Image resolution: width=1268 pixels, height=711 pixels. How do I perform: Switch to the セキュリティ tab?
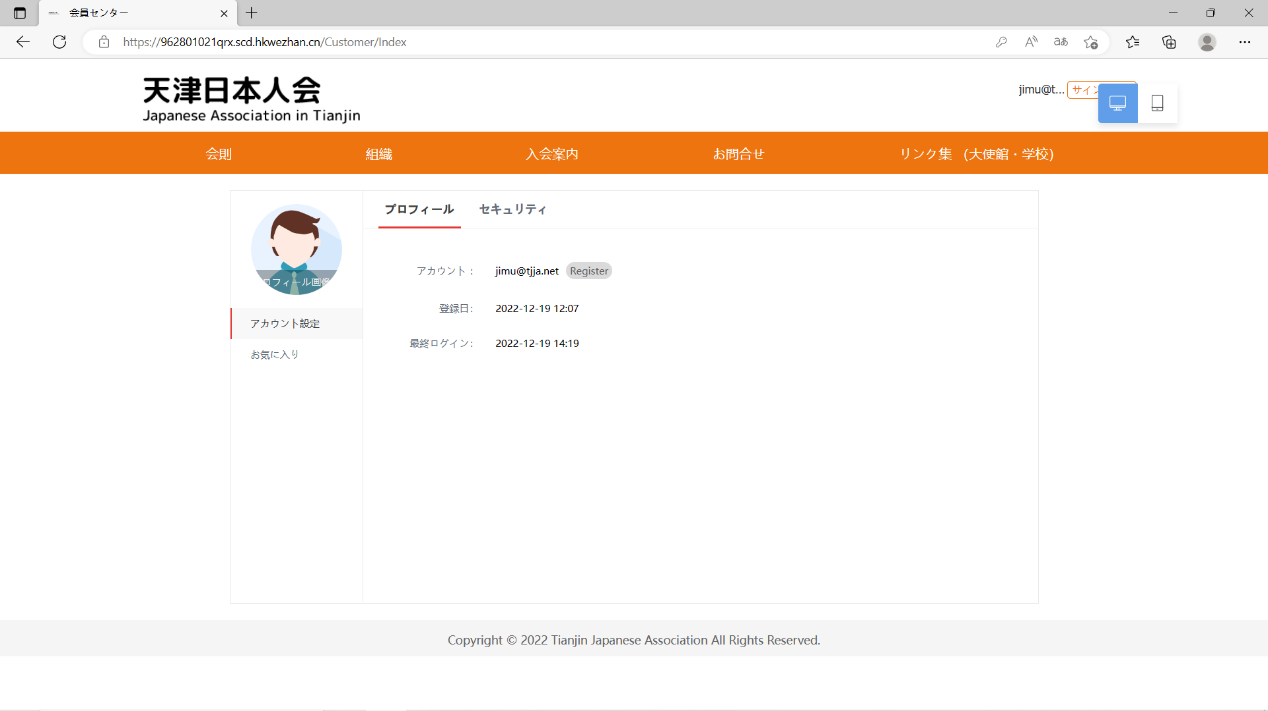[x=512, y=209]
